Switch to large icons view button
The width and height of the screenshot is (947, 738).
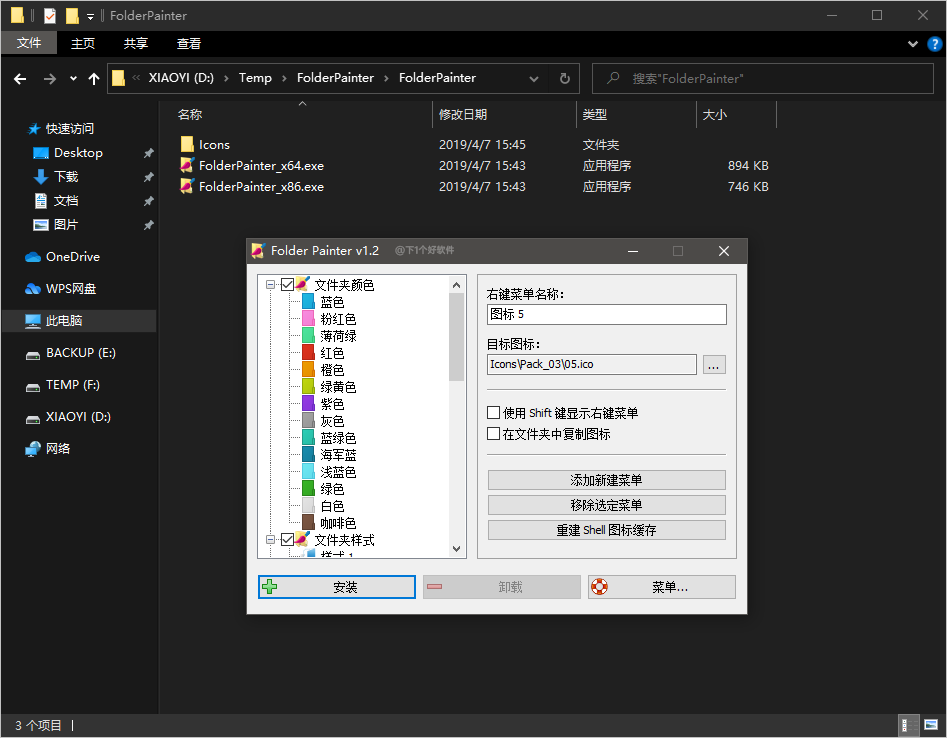click(931, 725)
